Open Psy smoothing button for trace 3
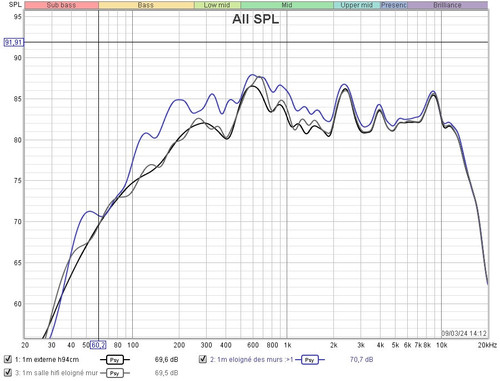Screen dimensions: 500x381 (114, 373)
